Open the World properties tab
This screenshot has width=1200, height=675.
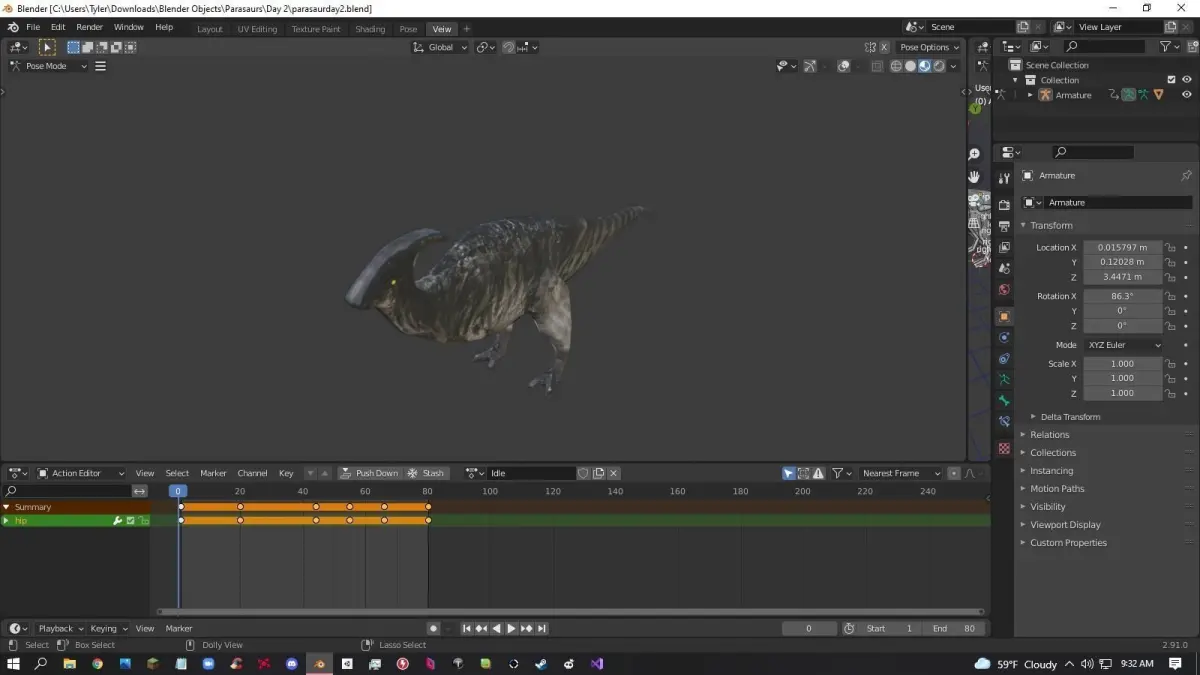1004,290
